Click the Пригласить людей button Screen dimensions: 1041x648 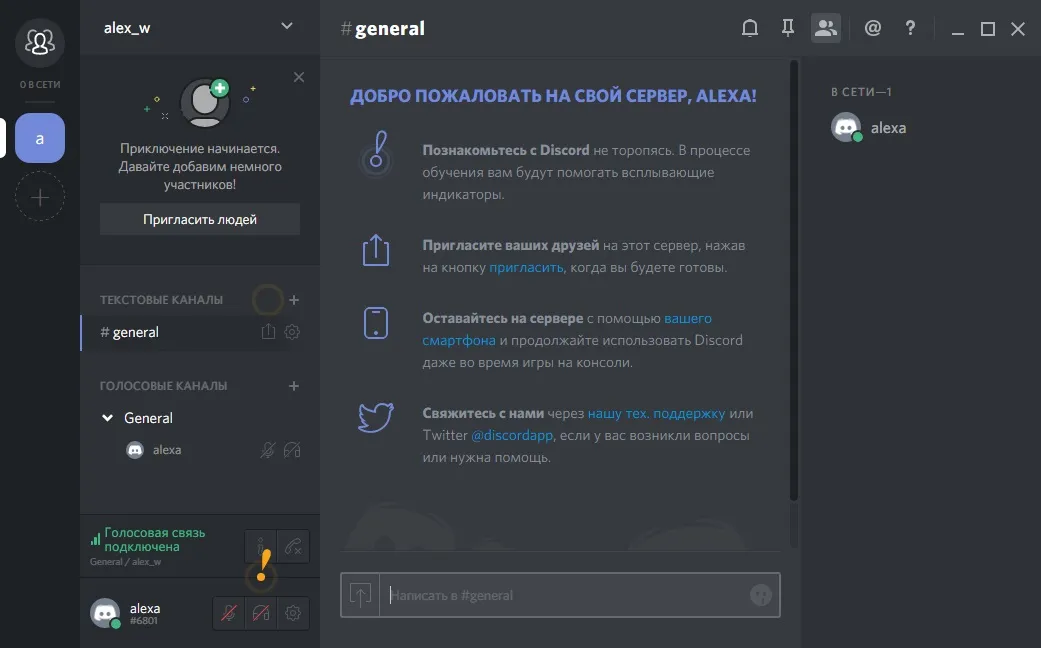coord(200,219)
